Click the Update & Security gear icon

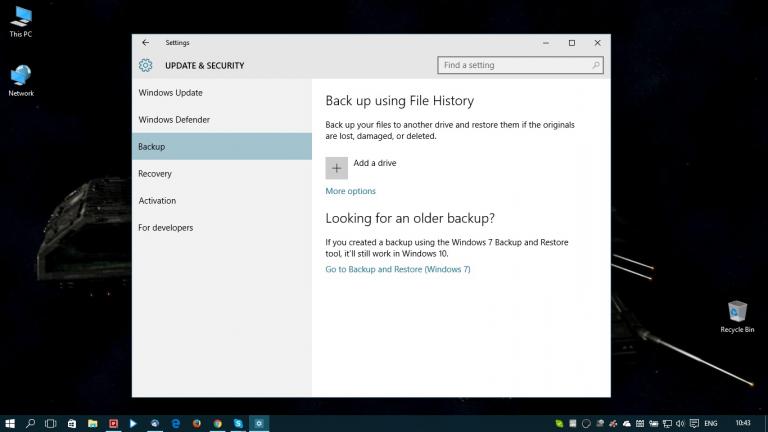[146, 66]
